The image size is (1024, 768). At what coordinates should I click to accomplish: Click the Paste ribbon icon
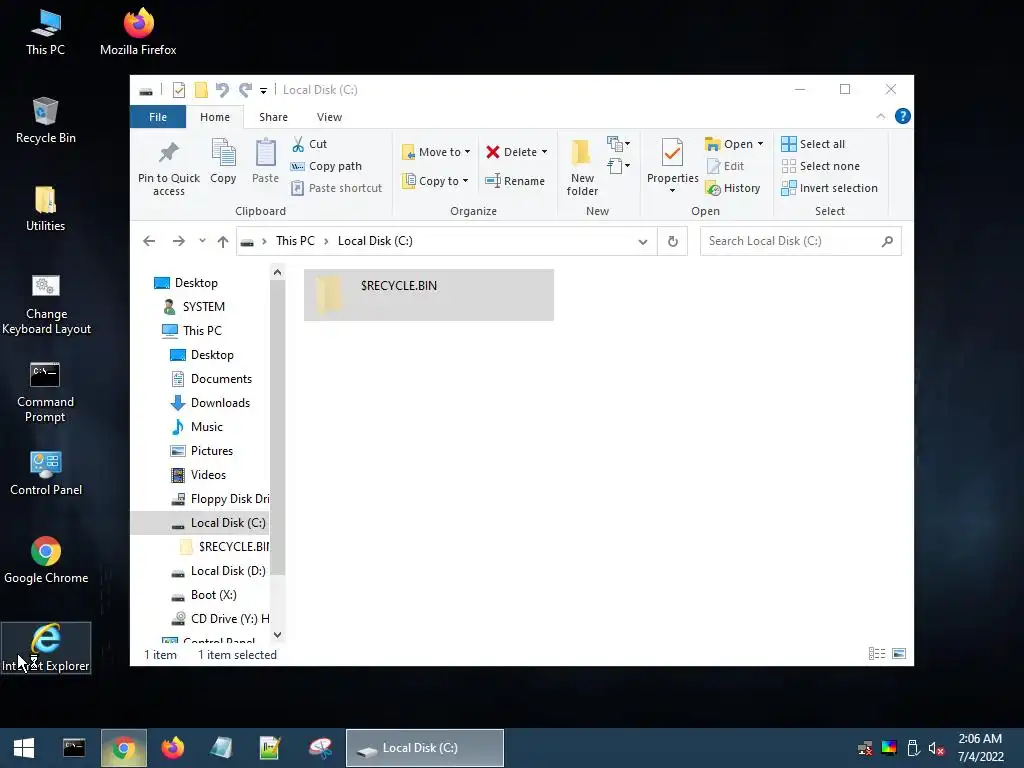(x=265, y=154)
